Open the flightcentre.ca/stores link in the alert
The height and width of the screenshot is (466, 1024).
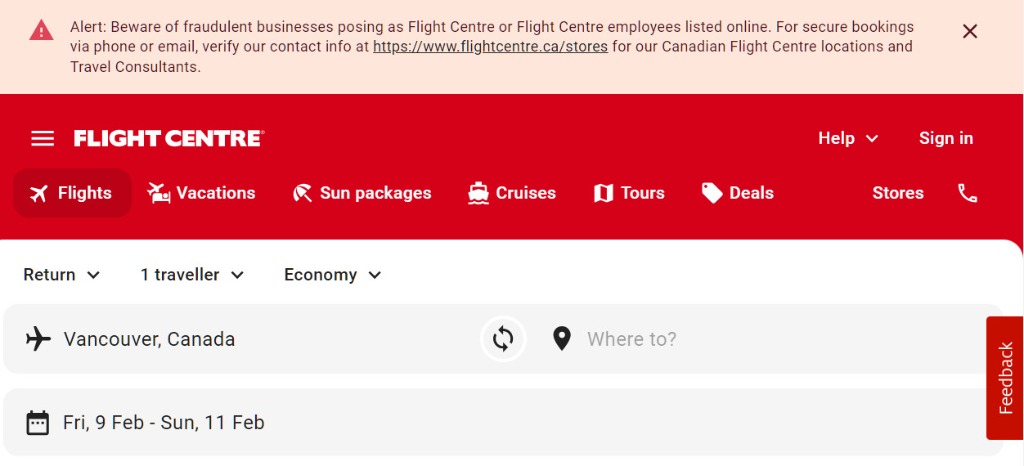click(490, 47)
